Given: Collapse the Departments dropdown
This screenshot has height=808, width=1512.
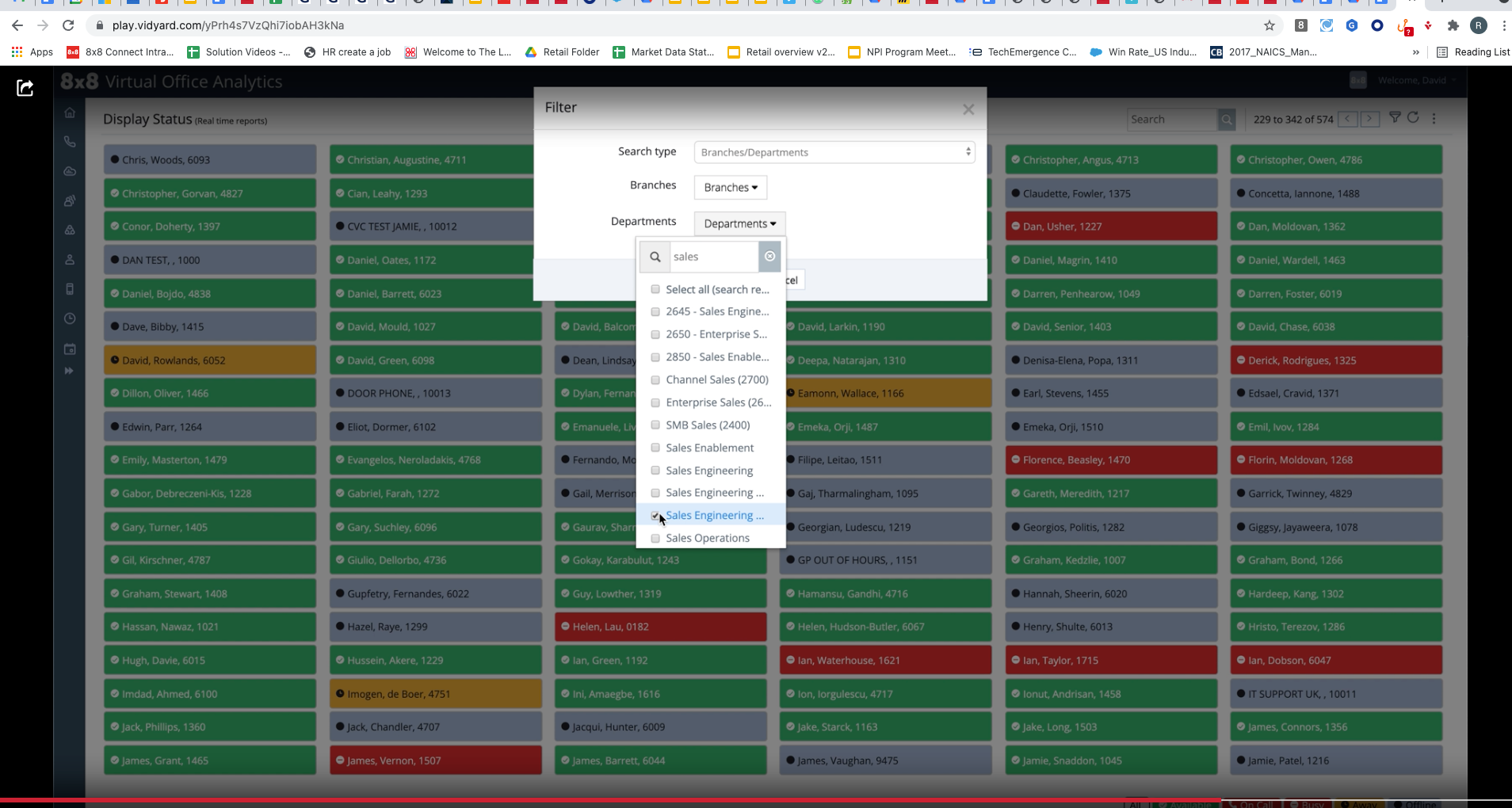Looking at the screenshot, I should [740, 223].
